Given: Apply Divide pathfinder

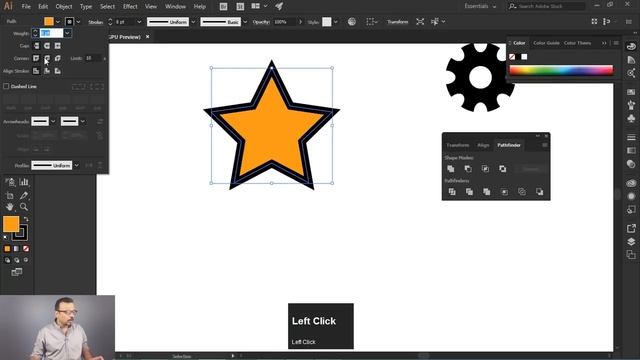Looking at the screenshot, I should [x=452, y=191].
